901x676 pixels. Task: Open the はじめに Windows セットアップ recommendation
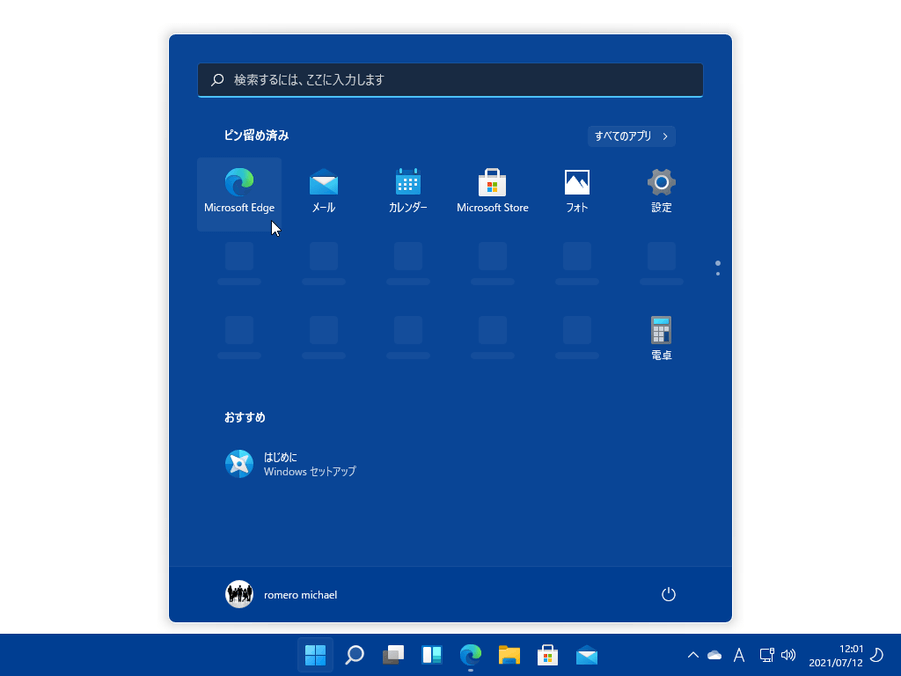click(x=291, y=464)
